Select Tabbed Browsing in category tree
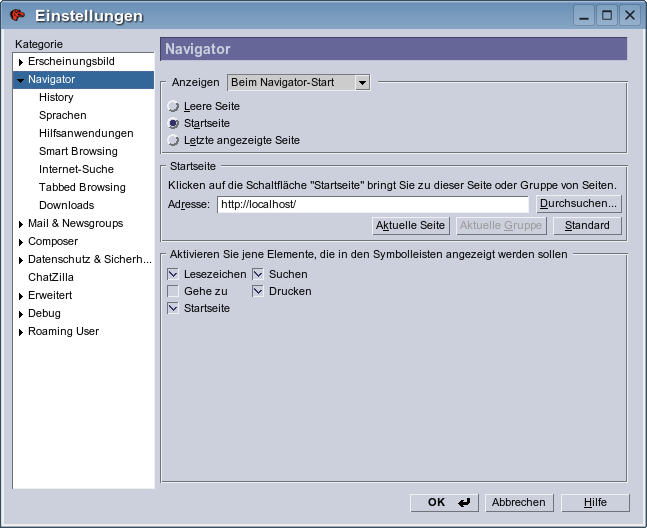The image size is (647, 528). tap(82, 187)
